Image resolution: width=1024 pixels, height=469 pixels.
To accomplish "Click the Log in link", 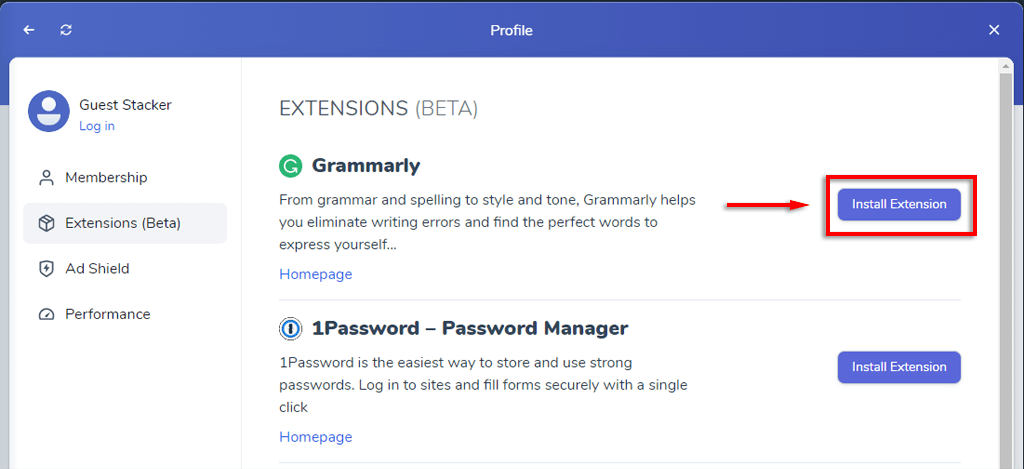I will coord(97,126).
